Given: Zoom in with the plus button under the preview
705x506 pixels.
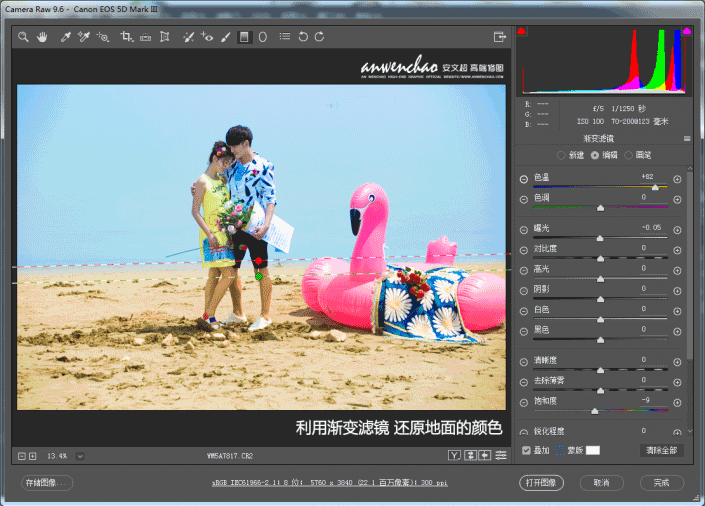Looking at the screenshot, I should pos(32,456).
